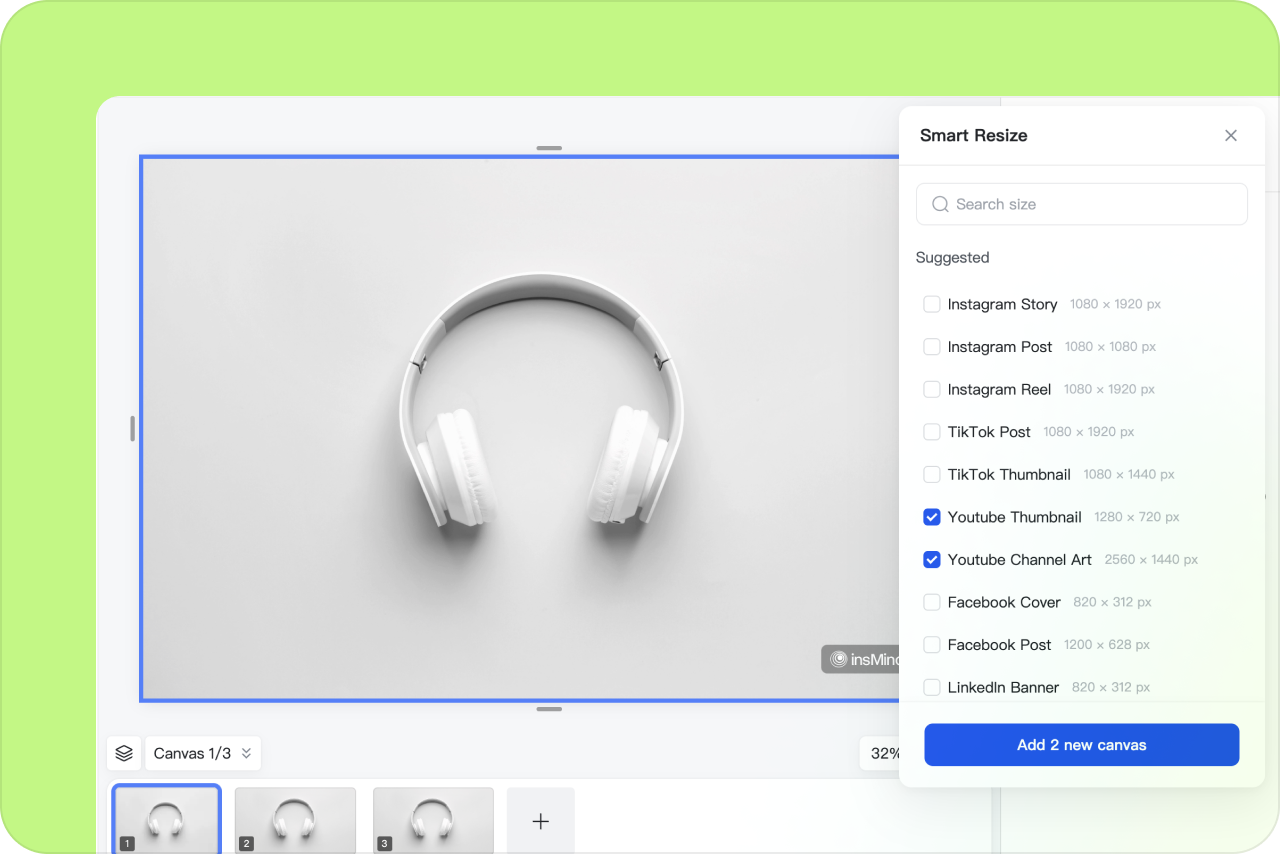
Task: Check the Instagram Post checkbox
Action: point(931,347)
